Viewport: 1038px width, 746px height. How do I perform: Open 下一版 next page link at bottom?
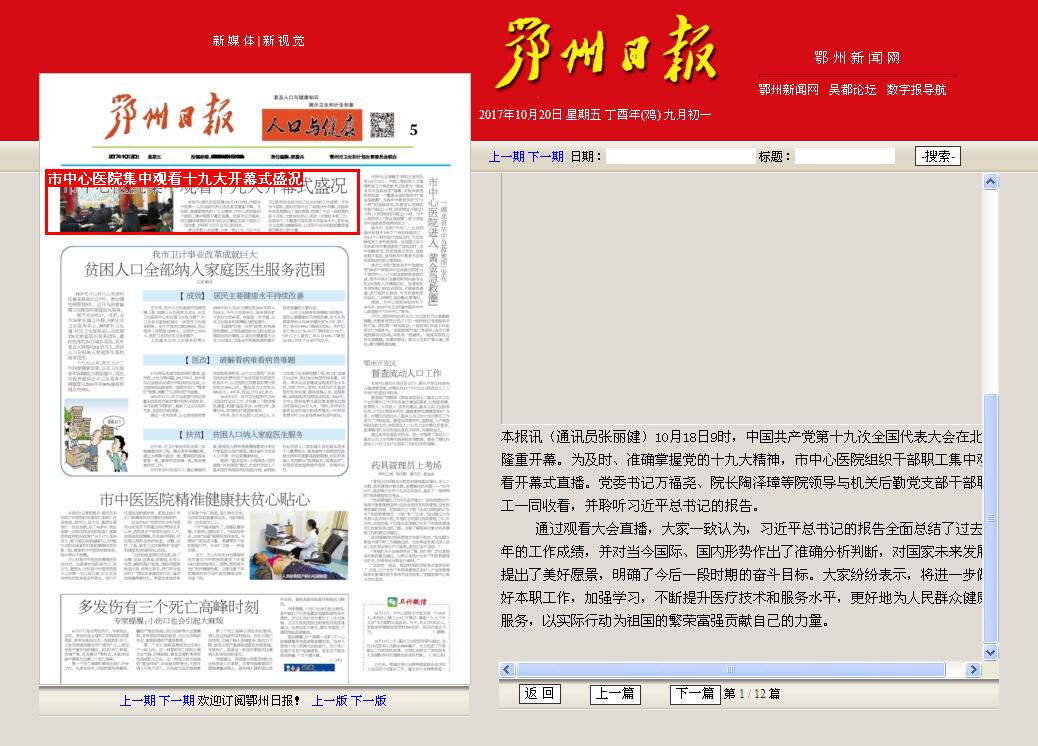click(369, 700)
